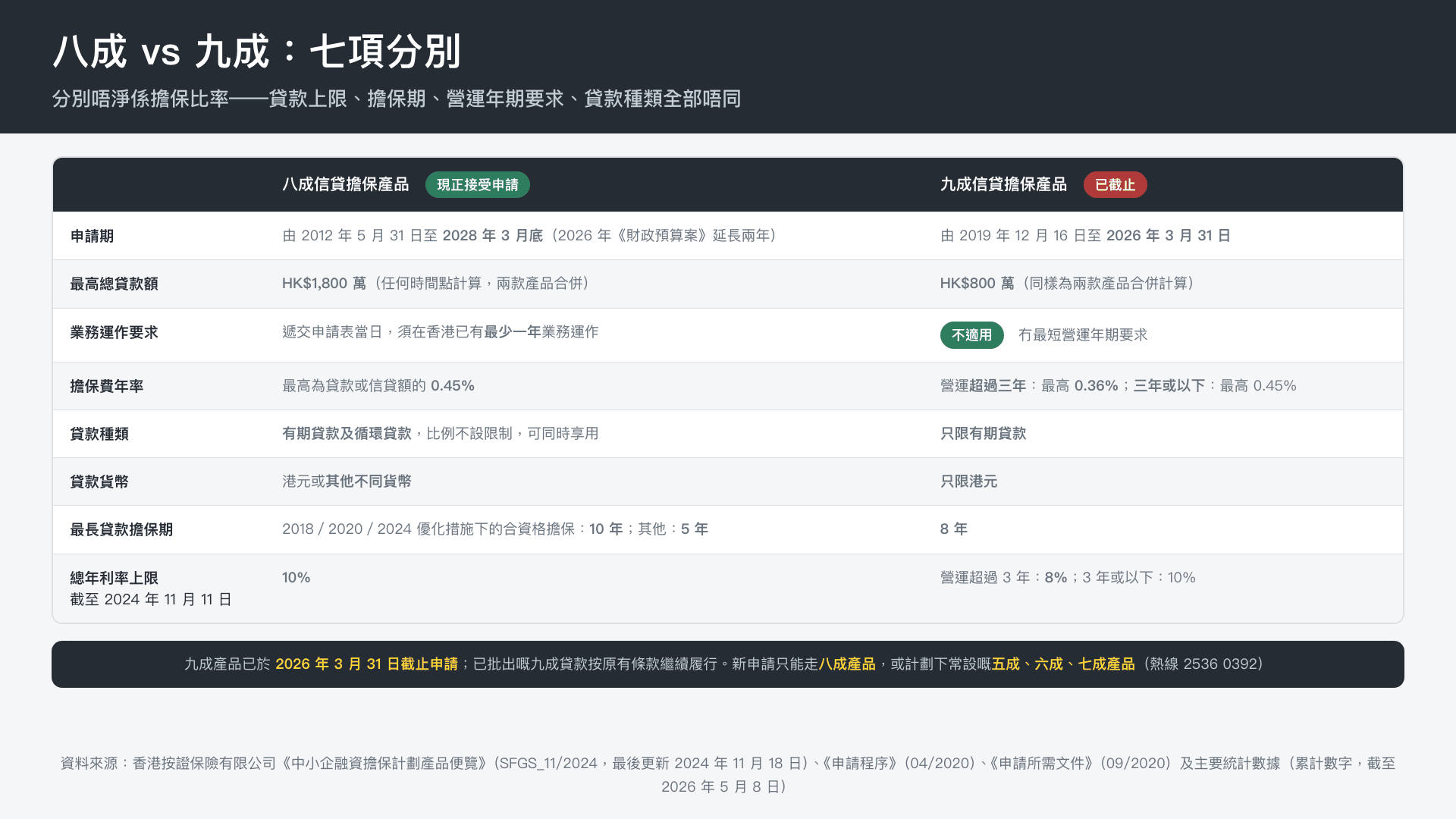This screenshot has height=819, width=1456.
Task: Click the 8 年 cell
Action: click(954, 529)
